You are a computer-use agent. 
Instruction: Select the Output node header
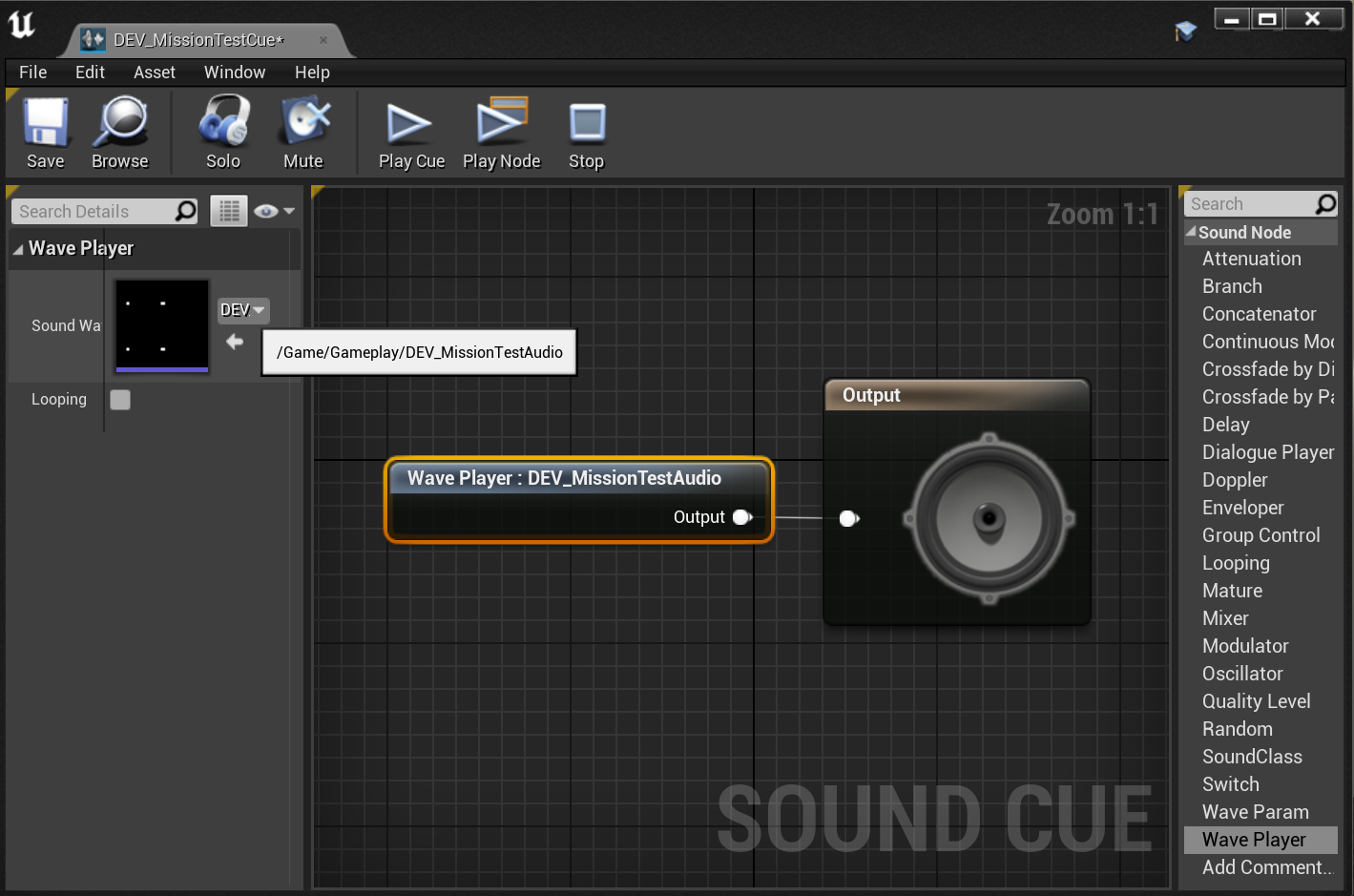pos(956,395)
